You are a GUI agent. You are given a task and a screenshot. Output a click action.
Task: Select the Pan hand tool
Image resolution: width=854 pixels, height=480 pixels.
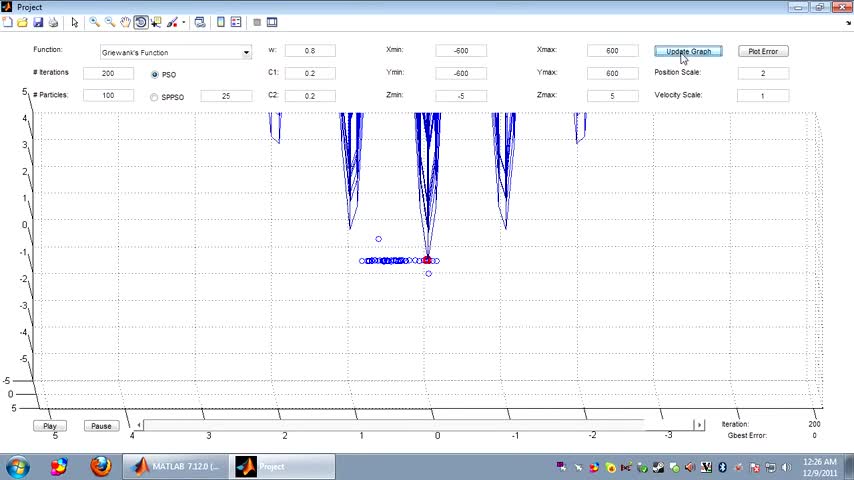tap(125, 22)
